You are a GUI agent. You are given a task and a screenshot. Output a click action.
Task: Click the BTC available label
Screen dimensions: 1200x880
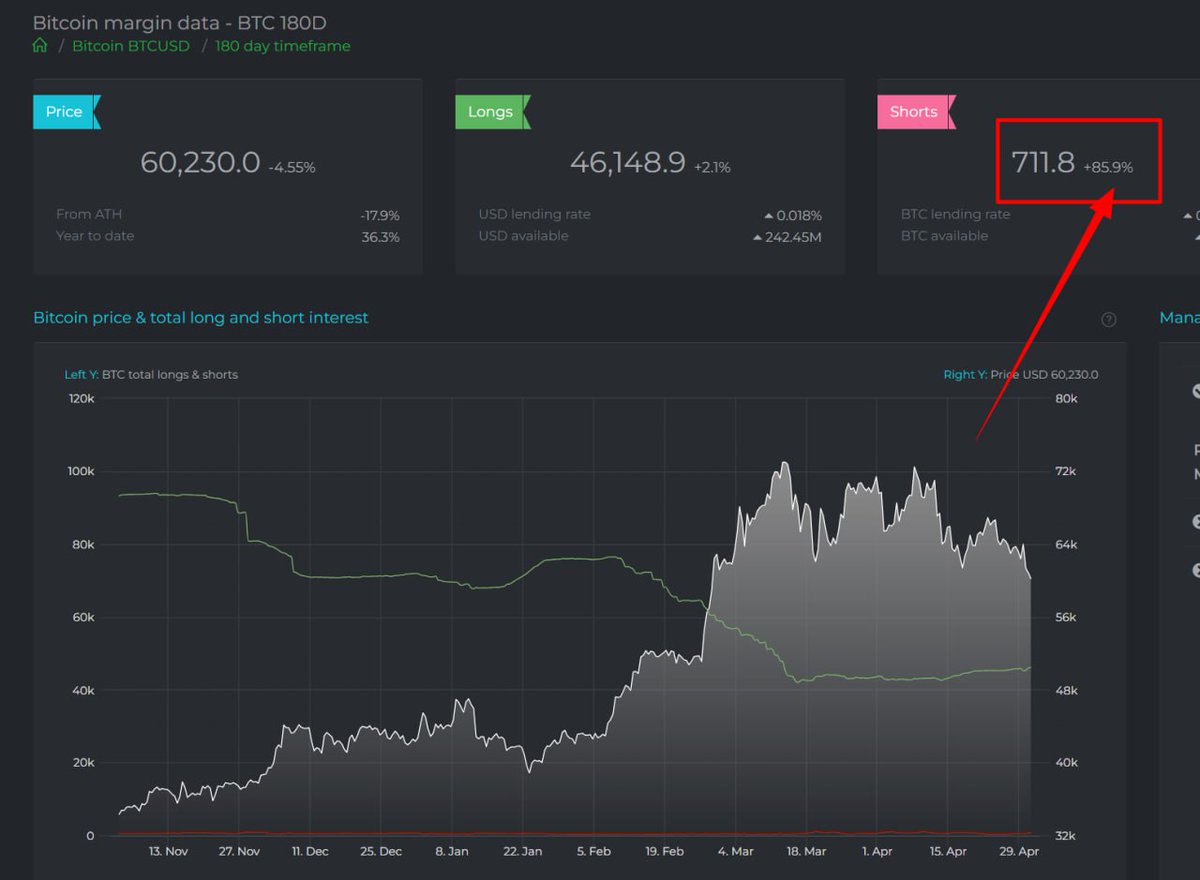(x=945, y=236)
